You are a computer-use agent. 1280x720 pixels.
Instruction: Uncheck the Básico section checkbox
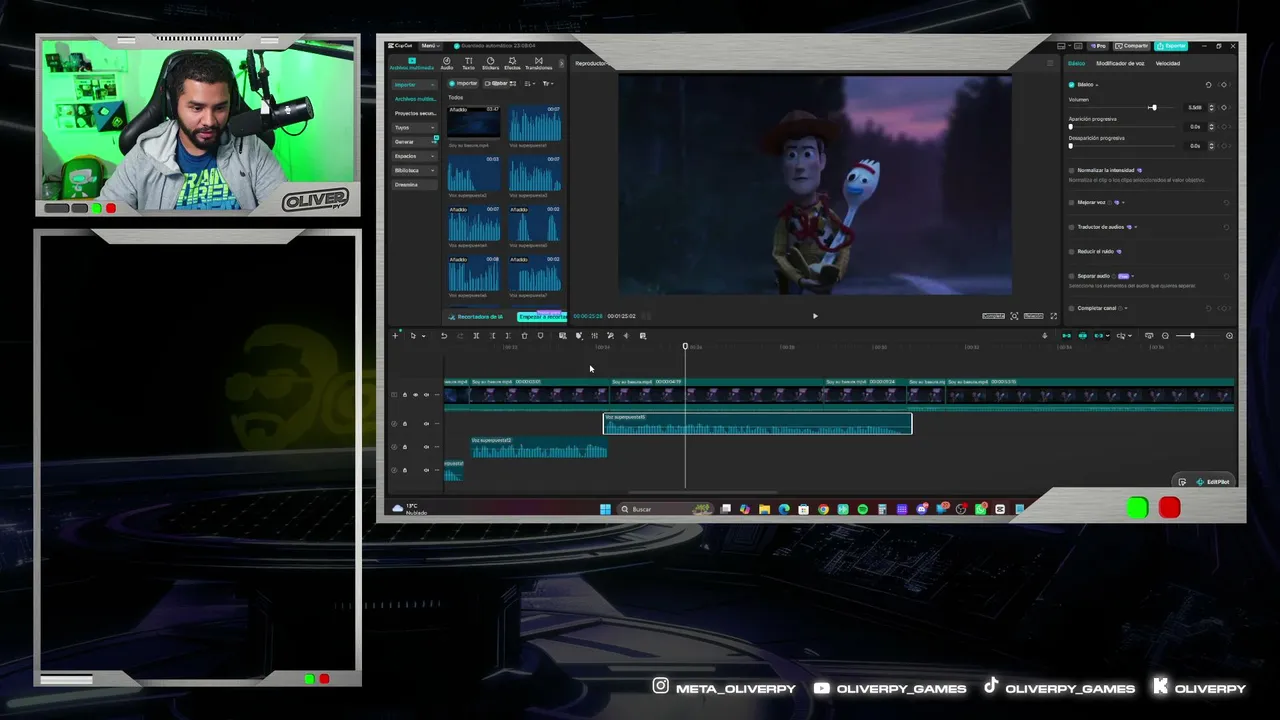tap(1071, 85)
